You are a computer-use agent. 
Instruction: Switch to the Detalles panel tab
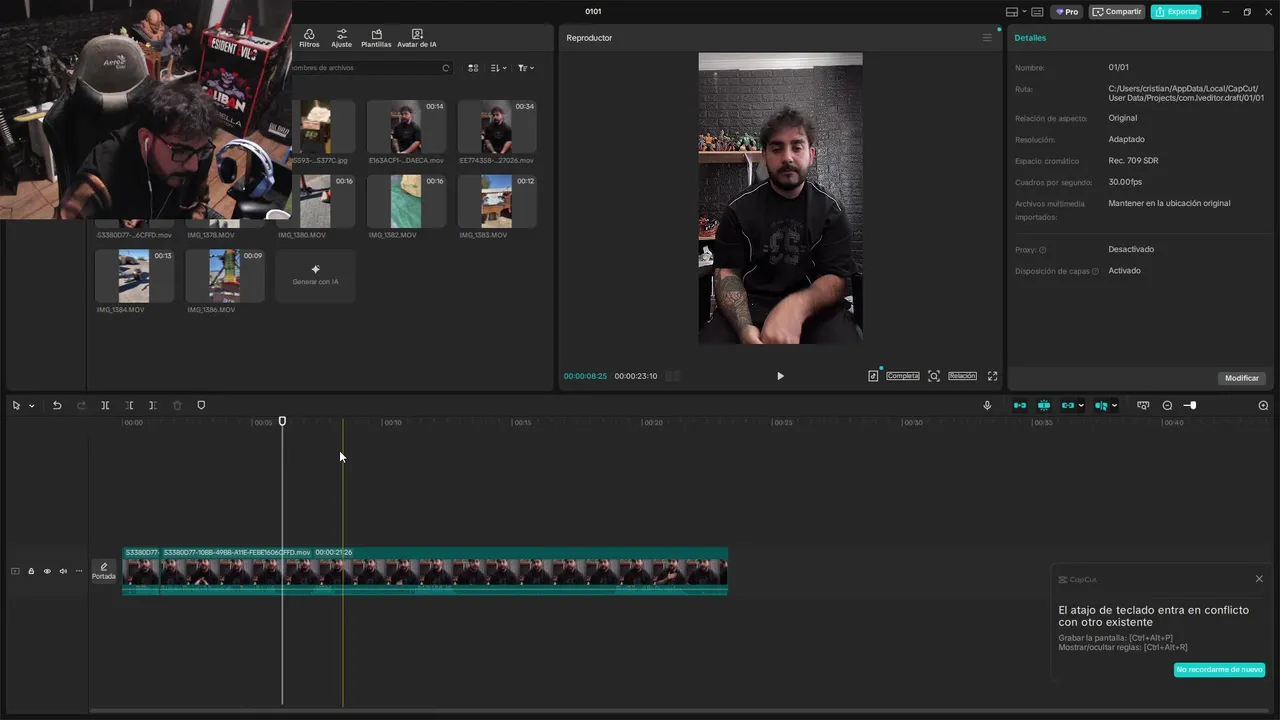(1030, 38)
